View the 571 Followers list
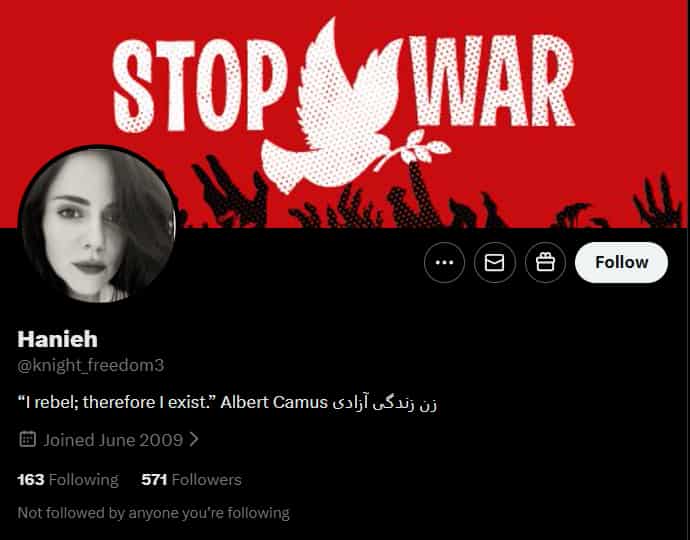Viewport: 690px width, 540px height. (x=191, y=479)
